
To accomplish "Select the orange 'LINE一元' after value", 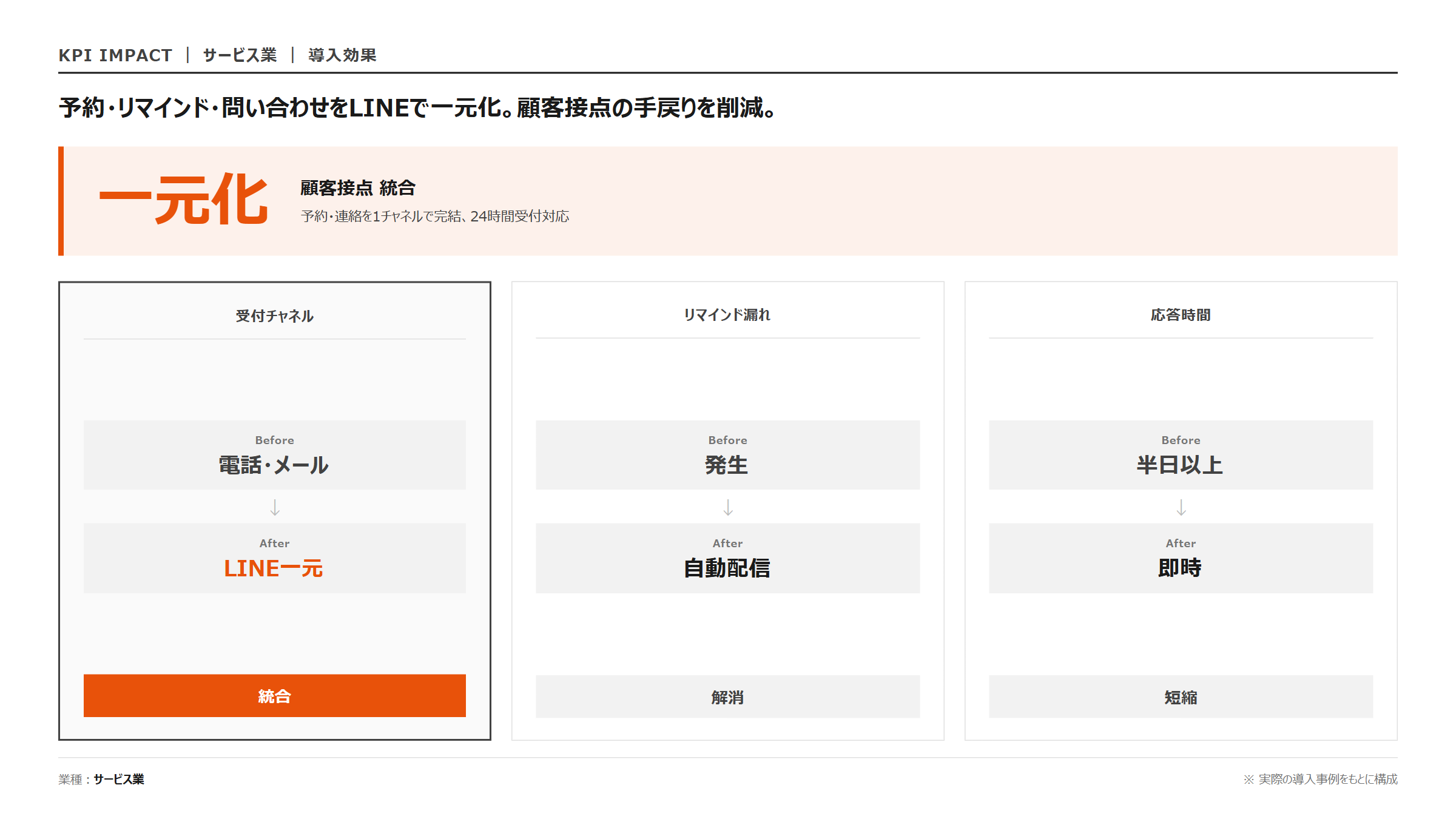I will (274, 568).
